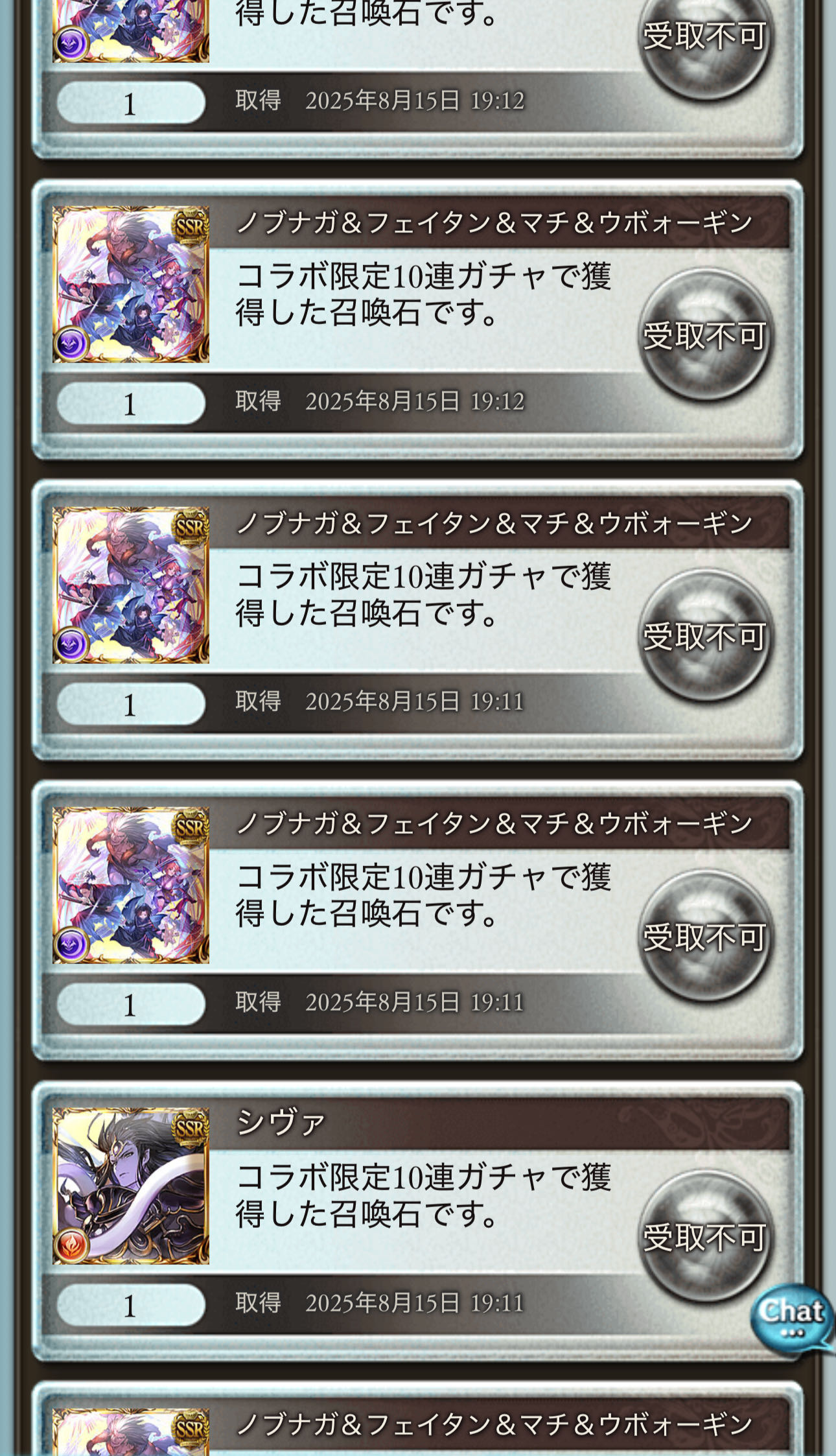Screen dimensions: 836x1456
Task: Click 受取不可 in the topmost partially visible entry
Action: pos(705,38)
